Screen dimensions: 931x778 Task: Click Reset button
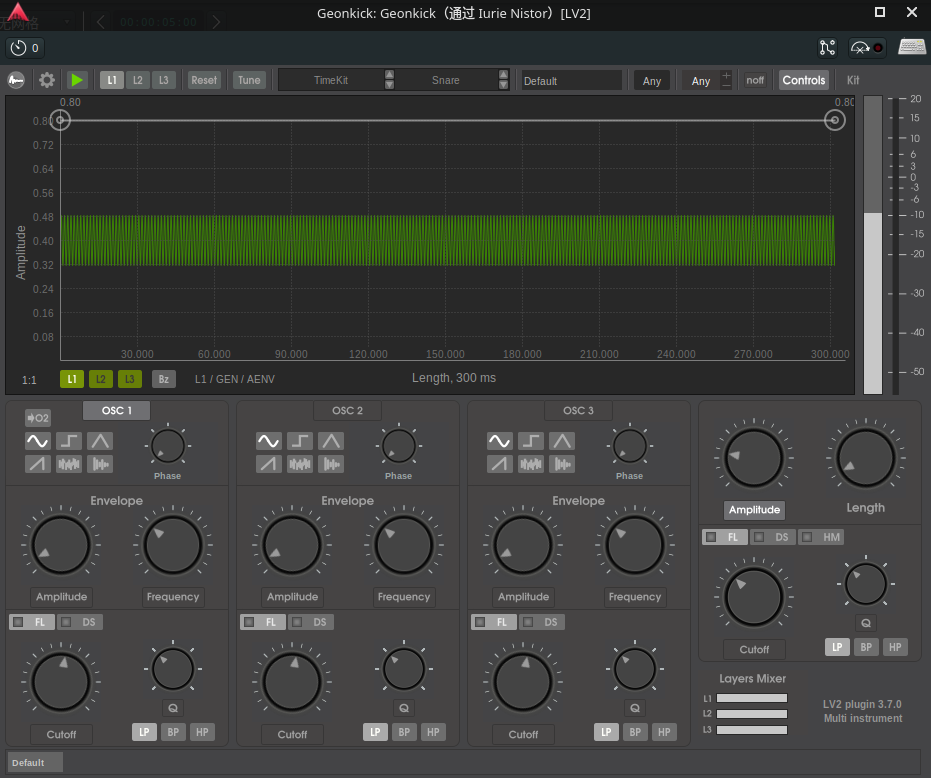coord(204,80)
